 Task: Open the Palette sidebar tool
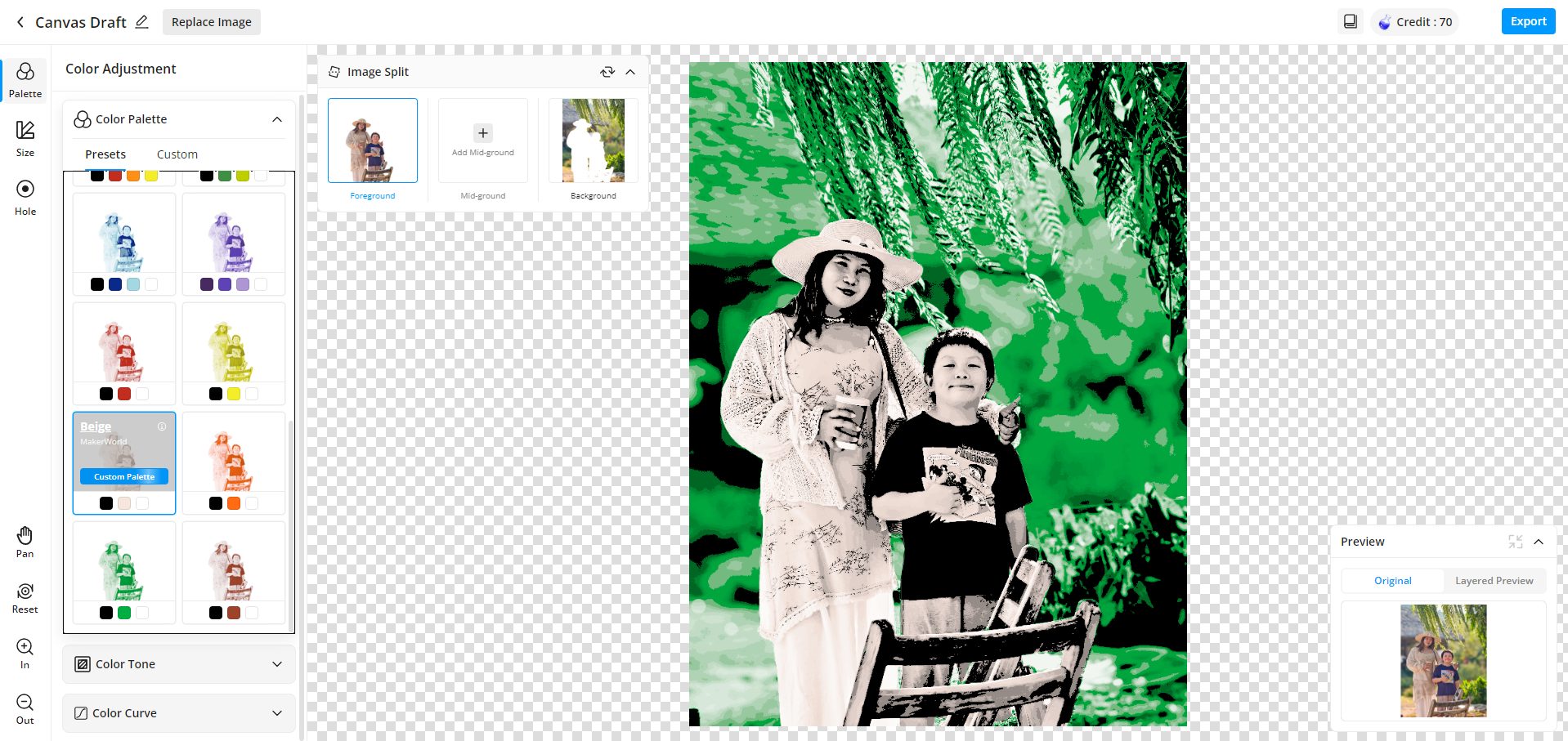(x=25, y=80)
